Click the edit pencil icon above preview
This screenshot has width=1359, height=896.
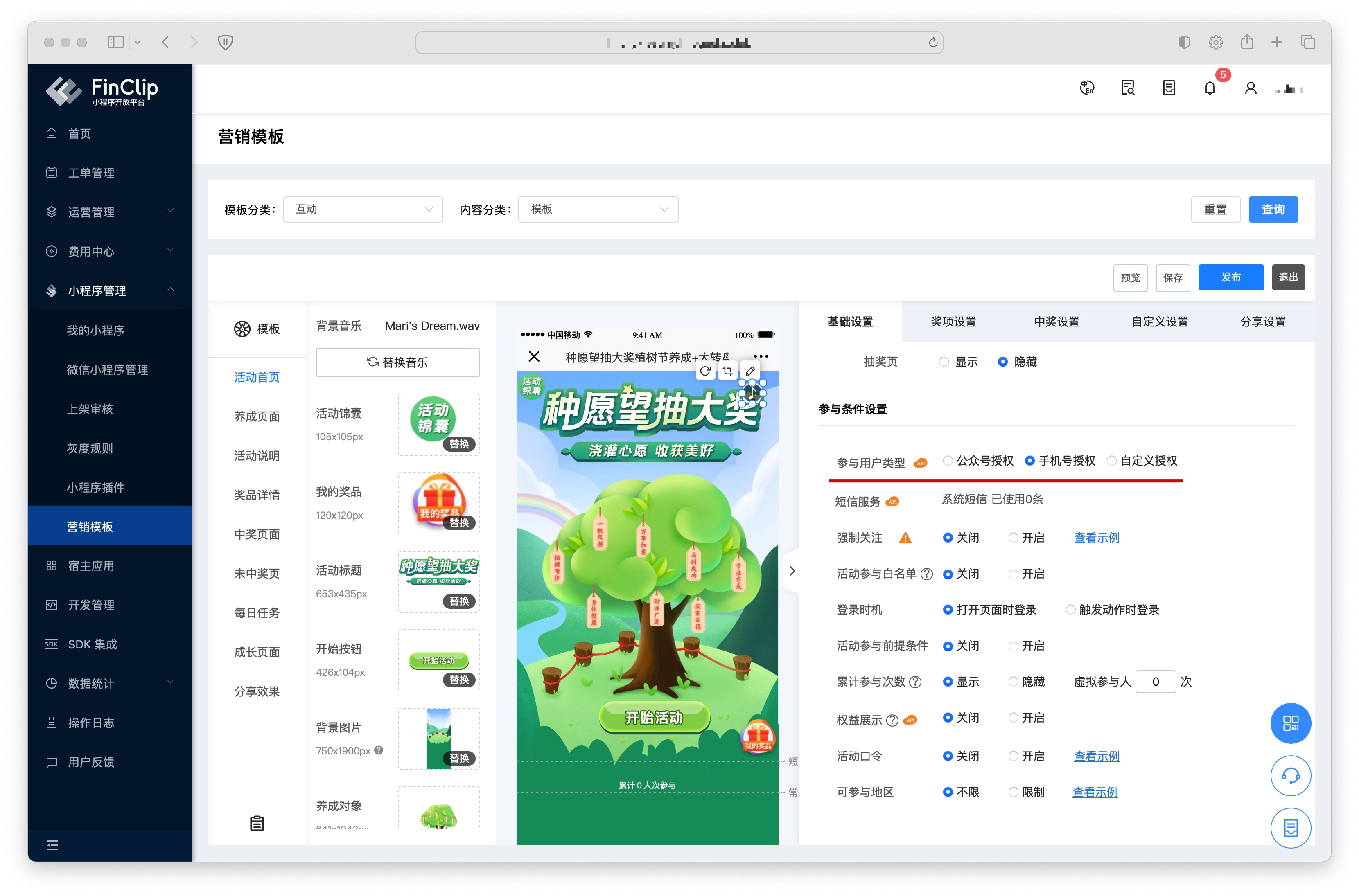pos(749,371)
